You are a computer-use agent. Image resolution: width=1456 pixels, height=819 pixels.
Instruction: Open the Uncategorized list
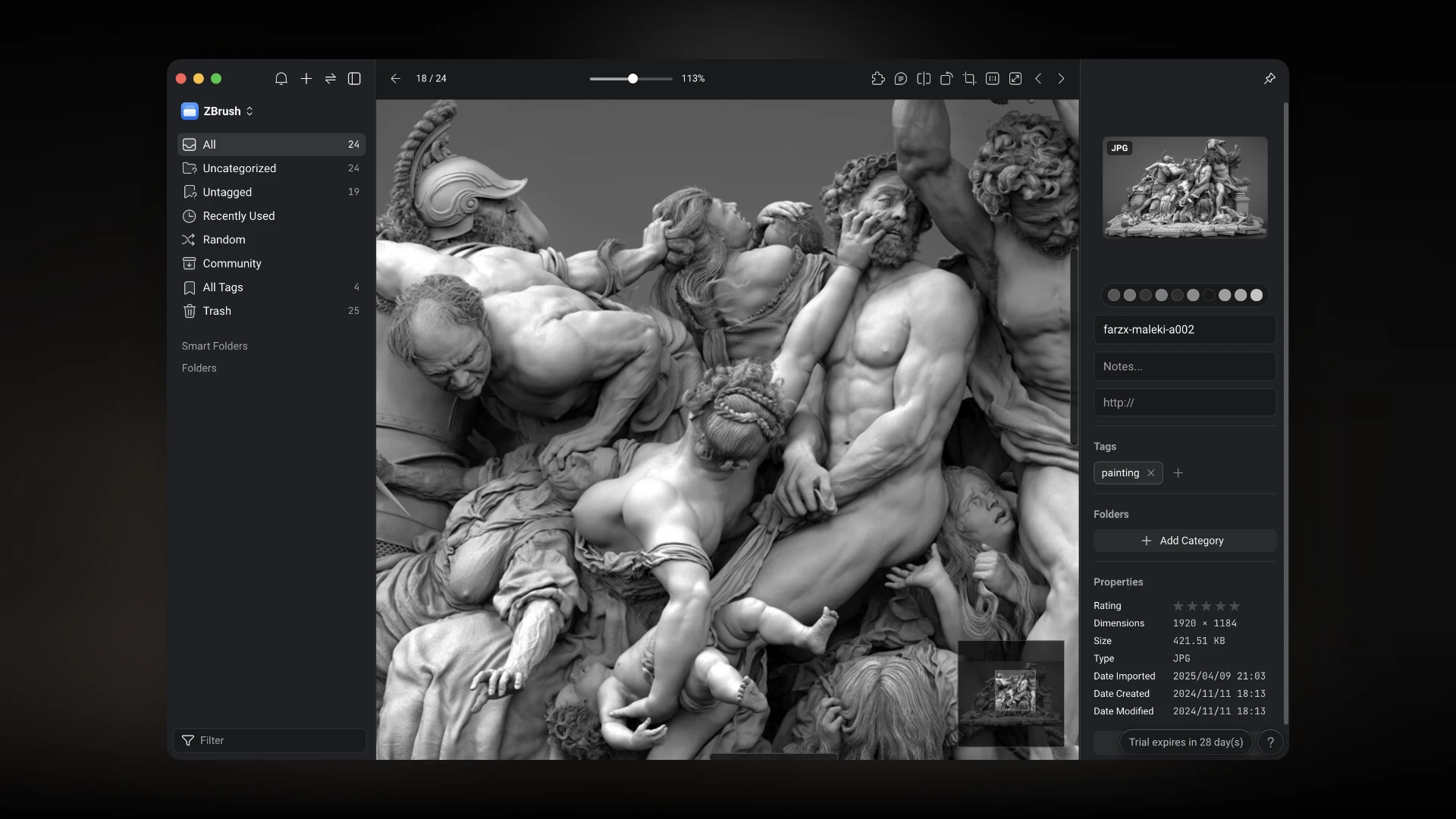(271, 168)
